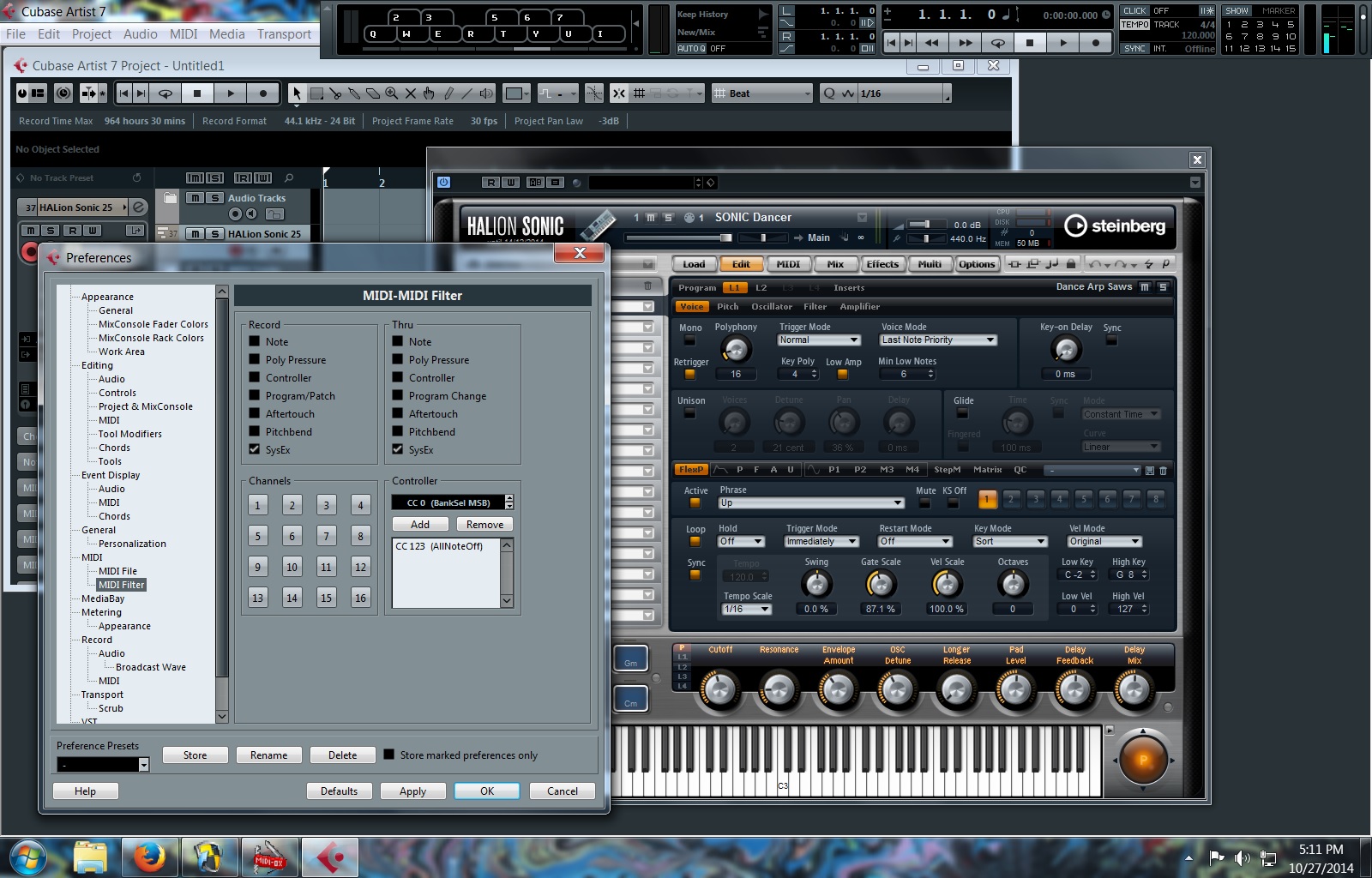The height and width of the screenshot is (878, 1372).
Task: Open Vel Mode Original dropdown
Action: (x=1104, y=542)
